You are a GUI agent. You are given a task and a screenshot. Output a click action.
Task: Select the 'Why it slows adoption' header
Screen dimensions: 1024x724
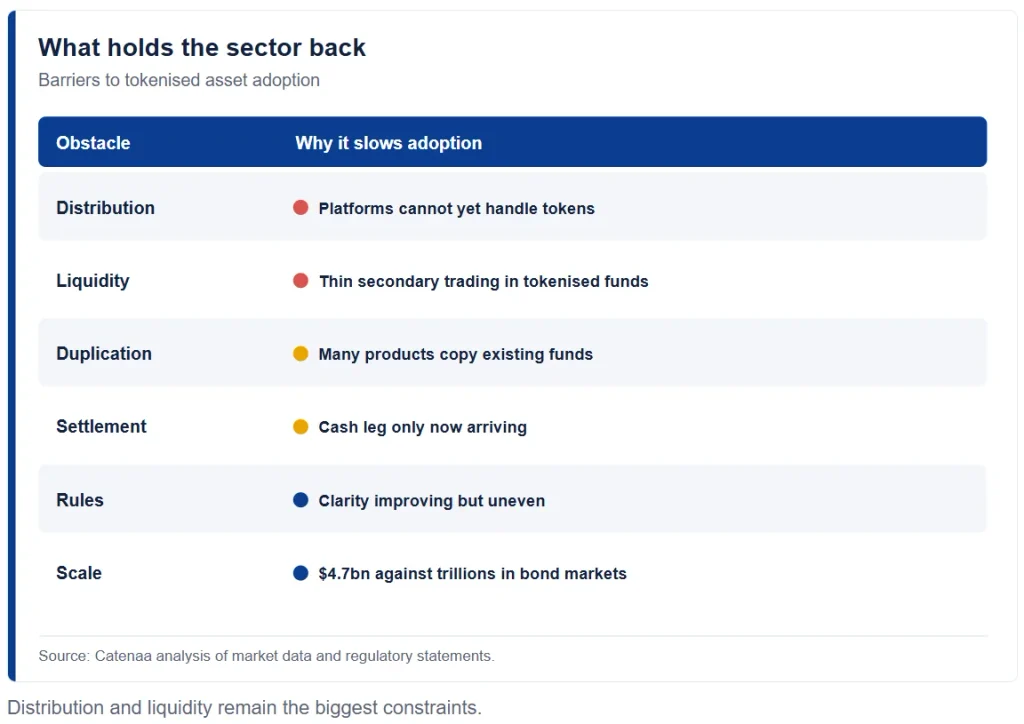coord(389,143)
